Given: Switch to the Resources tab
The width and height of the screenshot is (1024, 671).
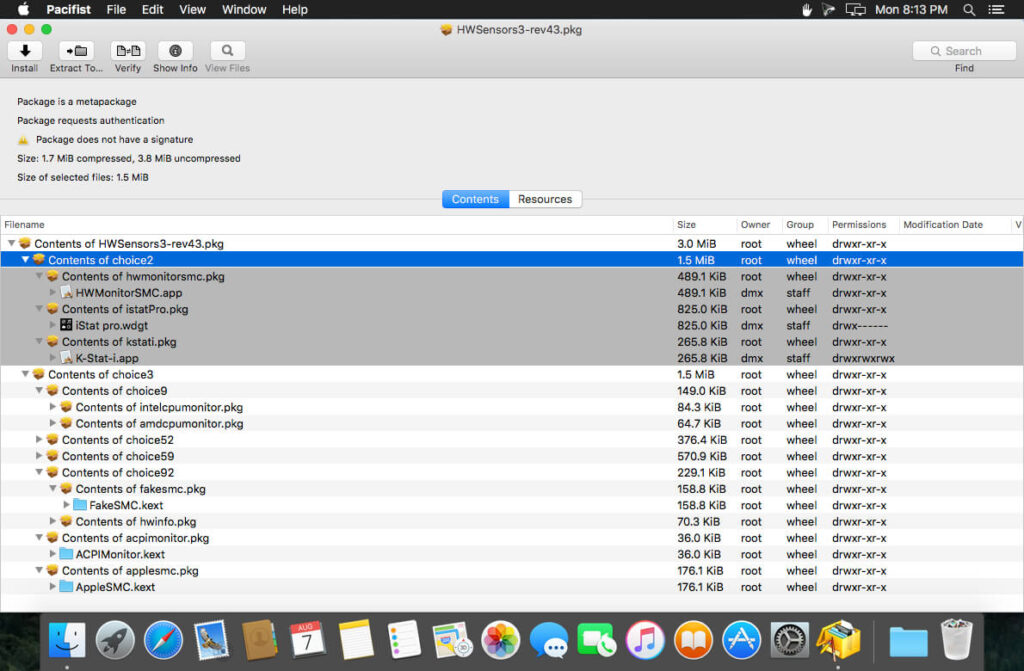Looking at the screenshot, I should [x=544, y=199].
